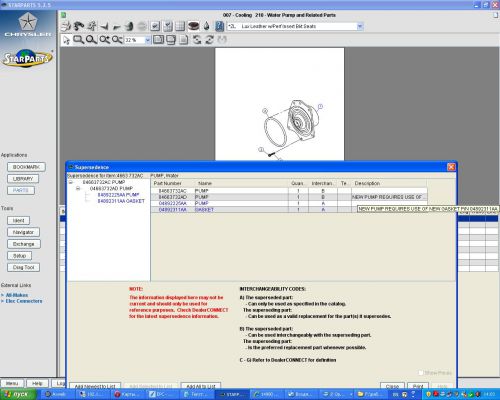Select the arrow pointer tool
Screen dimensions: 500x400
[x=66, y=40]
